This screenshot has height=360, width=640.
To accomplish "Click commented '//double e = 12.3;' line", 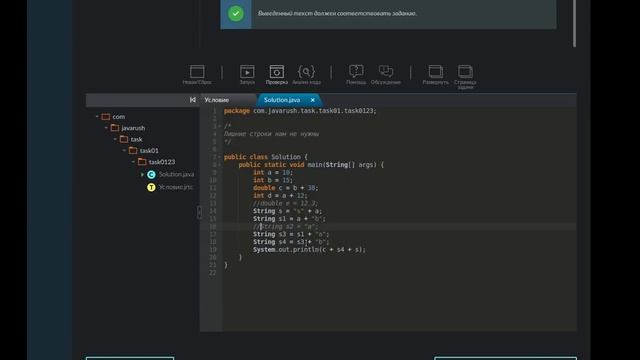I will coord(285,203).
